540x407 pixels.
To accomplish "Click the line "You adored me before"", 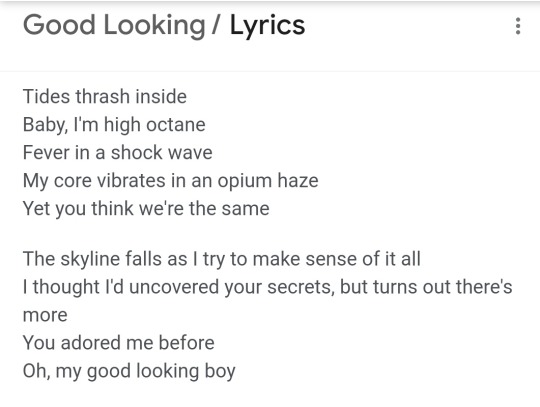I will click(118, 343).
